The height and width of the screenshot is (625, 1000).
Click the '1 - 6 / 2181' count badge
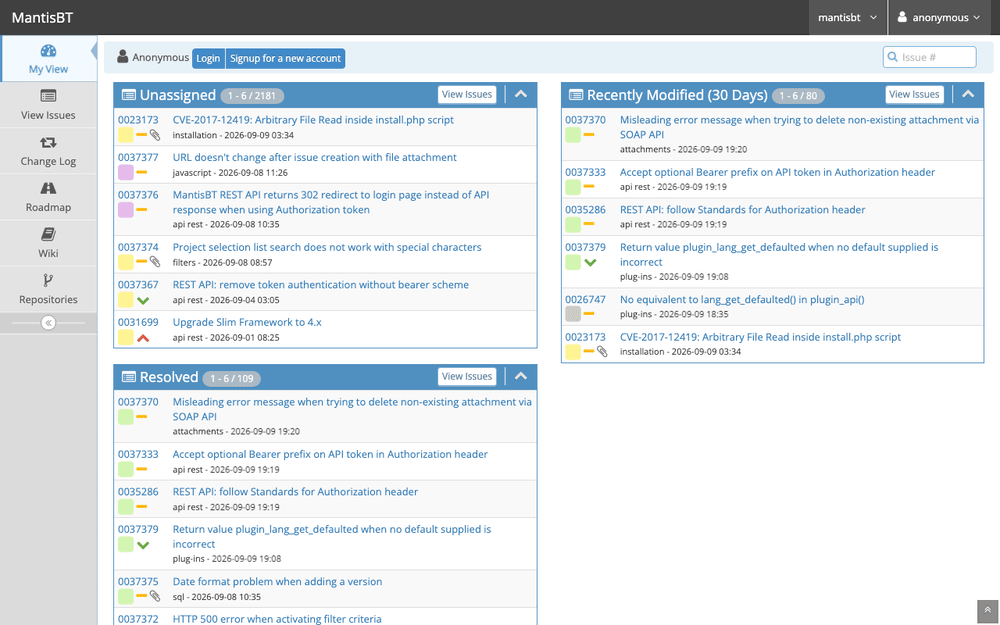(253, 96)
